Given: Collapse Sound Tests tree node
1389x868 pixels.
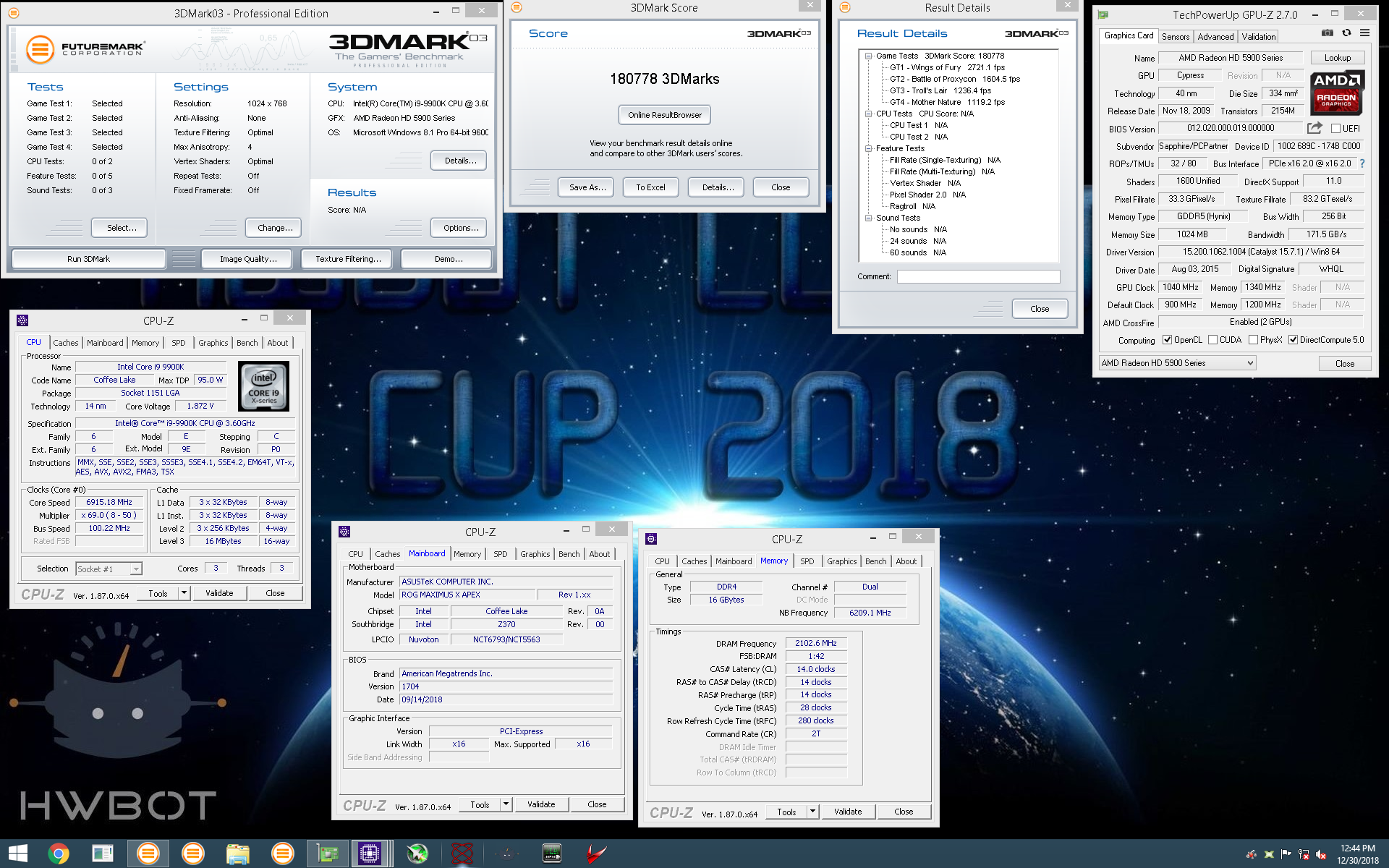Looking at the screenshot, I should coord(869,218).
